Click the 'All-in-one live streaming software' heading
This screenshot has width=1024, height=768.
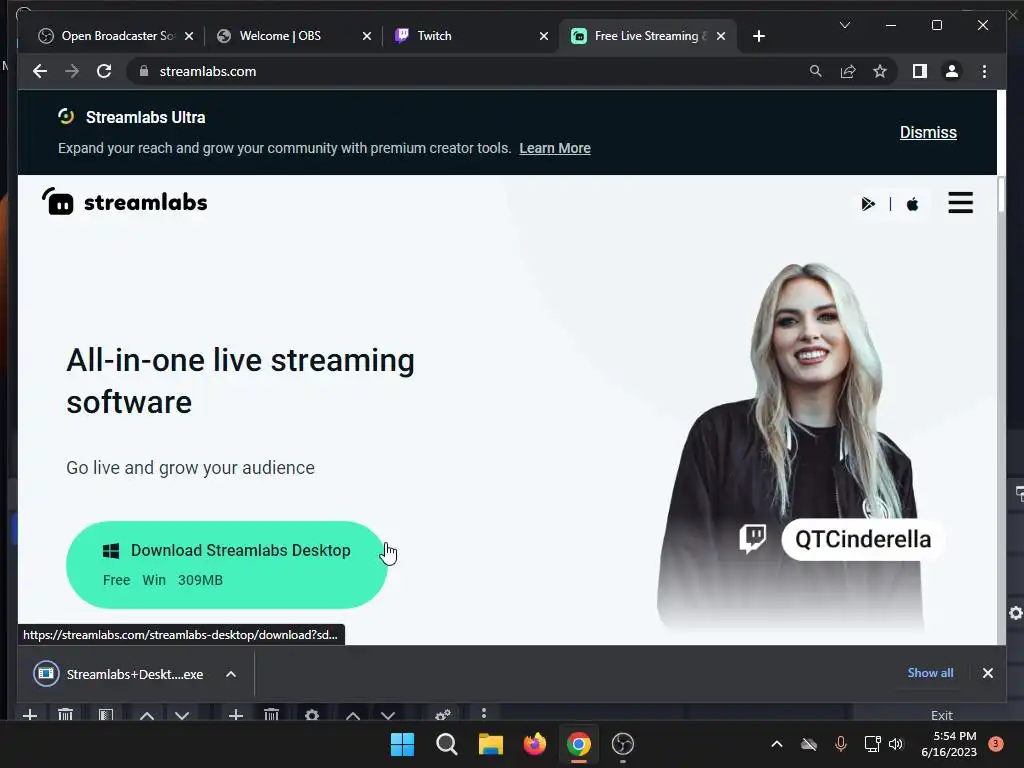point(240,381)
